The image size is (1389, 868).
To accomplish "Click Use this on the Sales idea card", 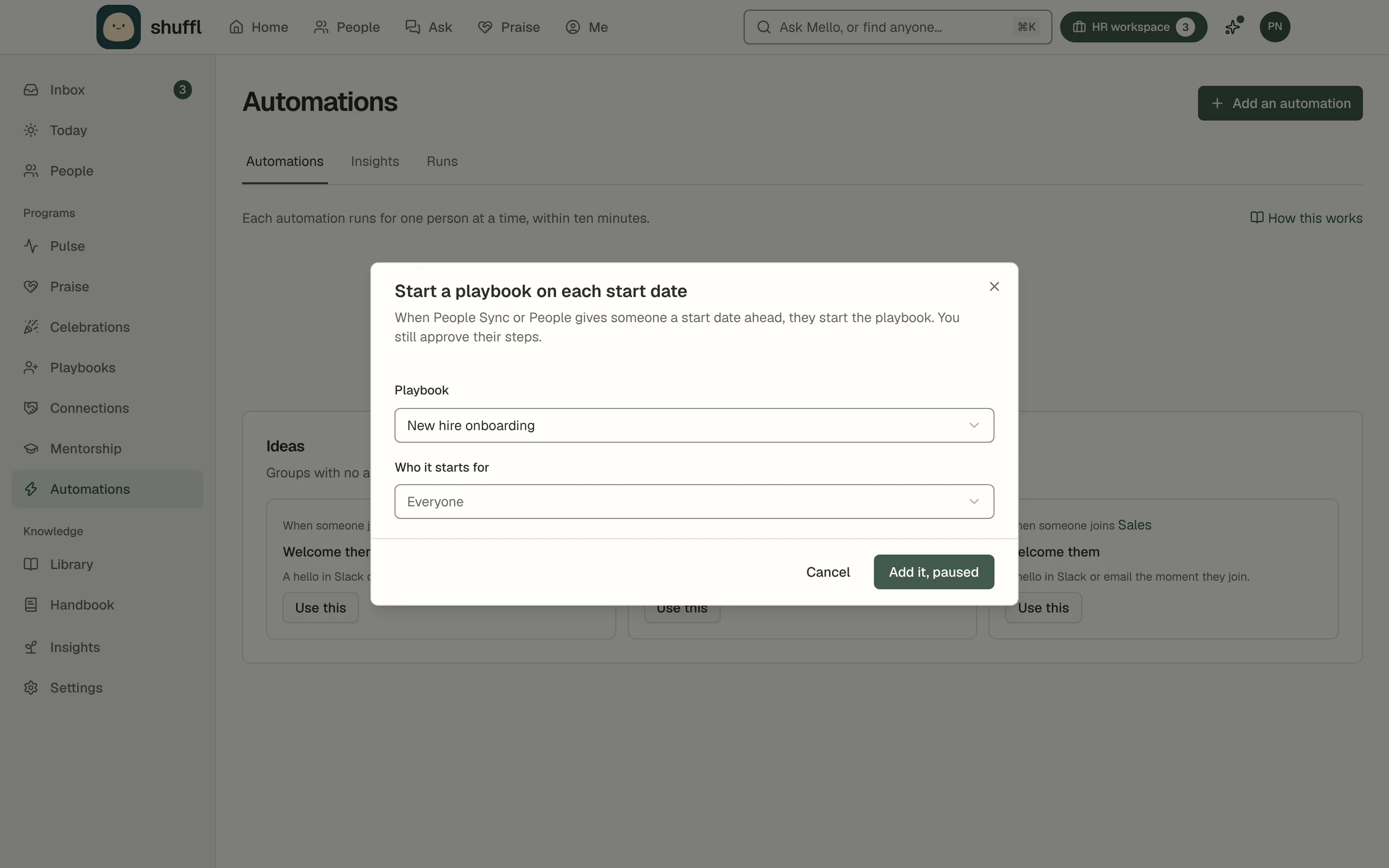I will pos(1043,608).
